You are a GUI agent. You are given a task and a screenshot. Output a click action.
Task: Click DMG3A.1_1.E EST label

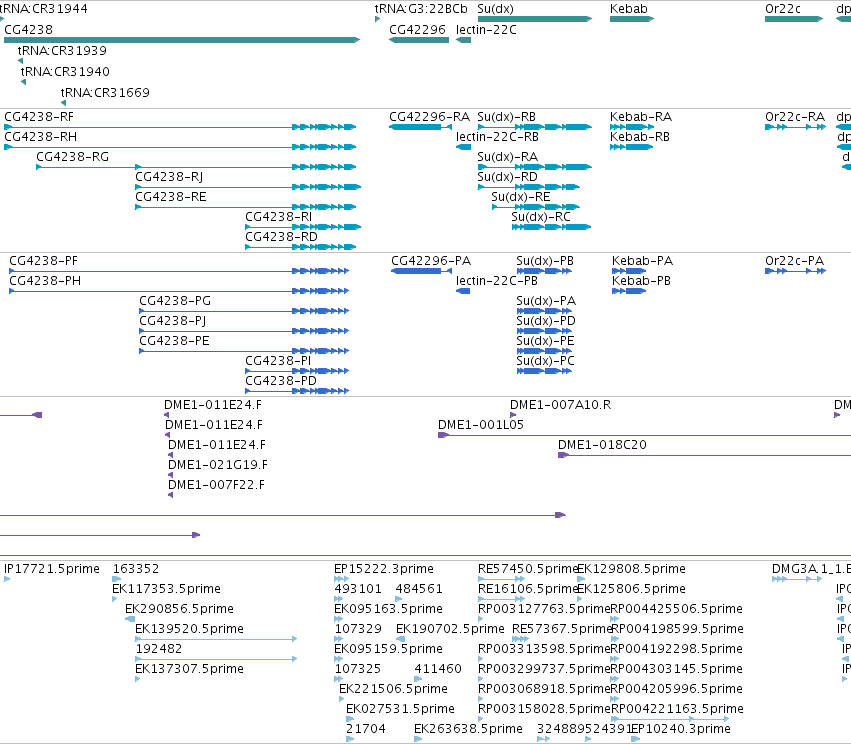(811, 569)
